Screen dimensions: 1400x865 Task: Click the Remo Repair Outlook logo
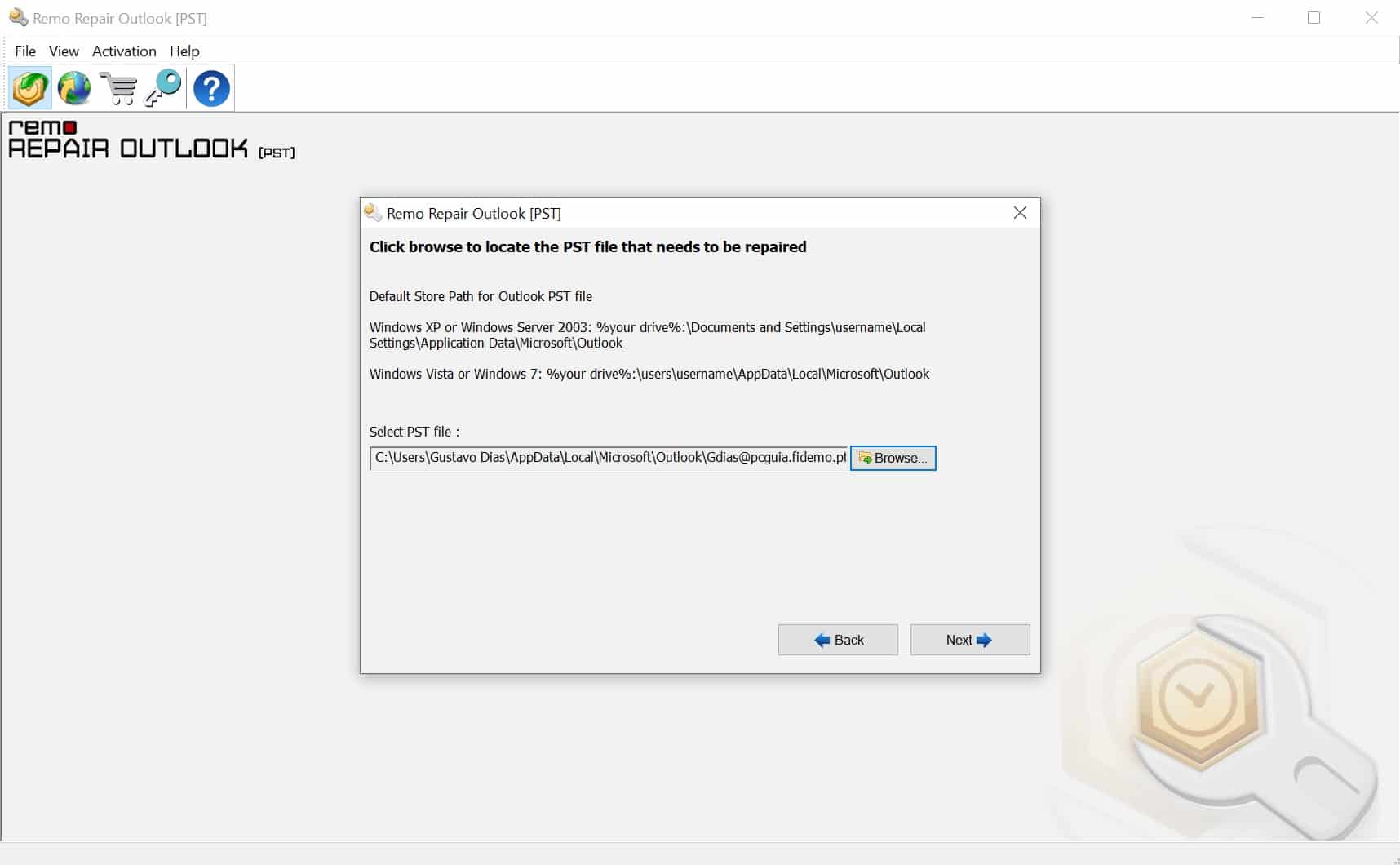click(151, 140)
